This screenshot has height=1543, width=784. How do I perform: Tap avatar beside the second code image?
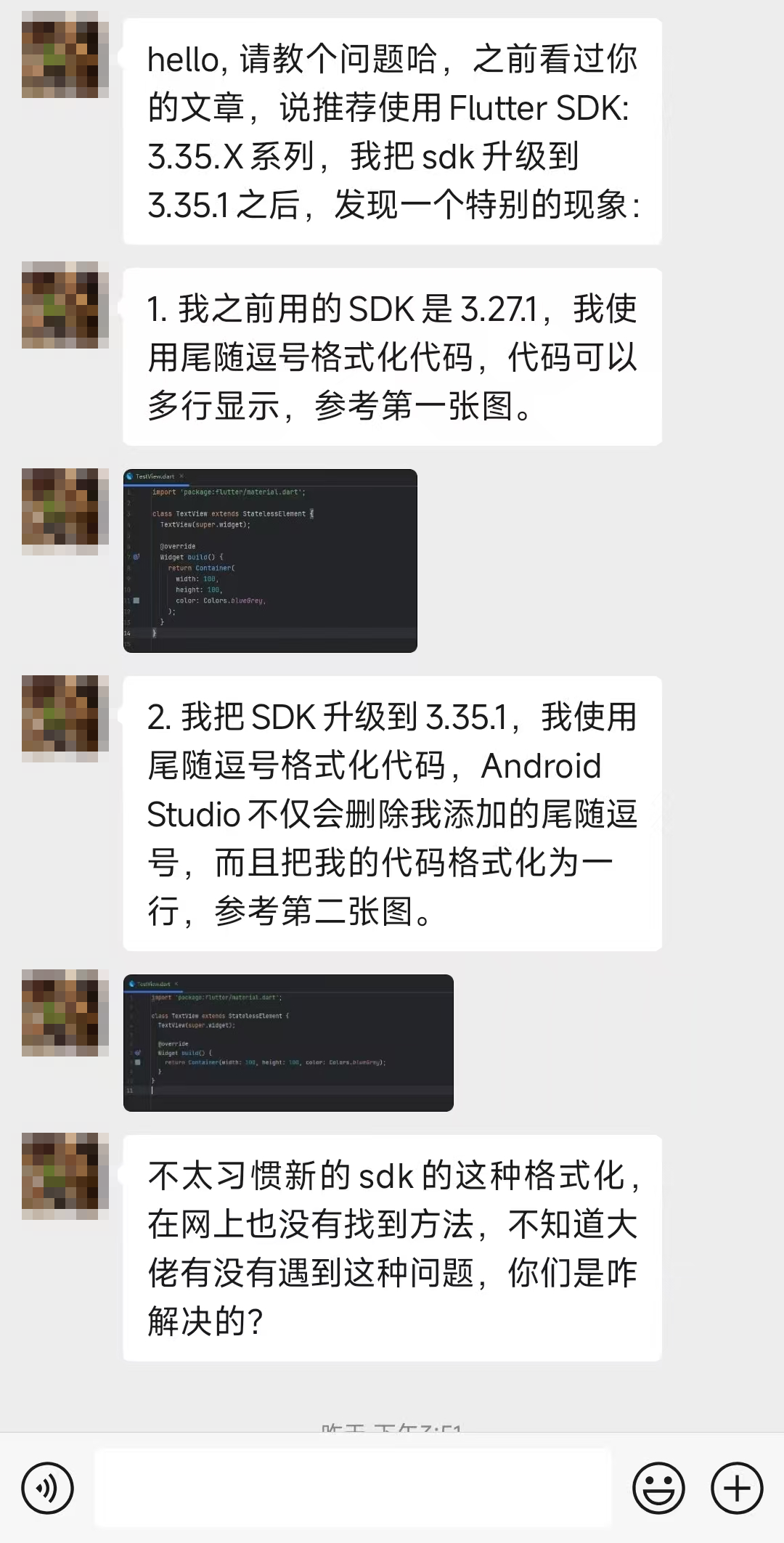(x=65, y=1012)
